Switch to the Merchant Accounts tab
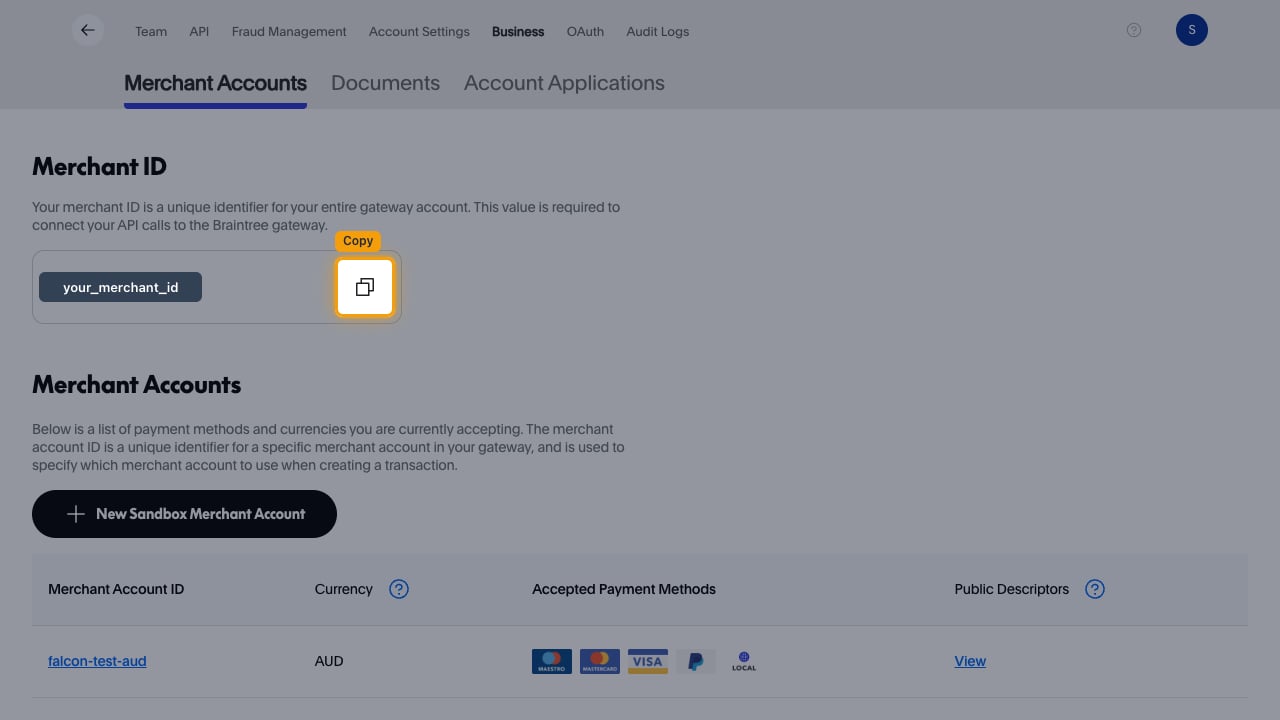 (215, 83)
